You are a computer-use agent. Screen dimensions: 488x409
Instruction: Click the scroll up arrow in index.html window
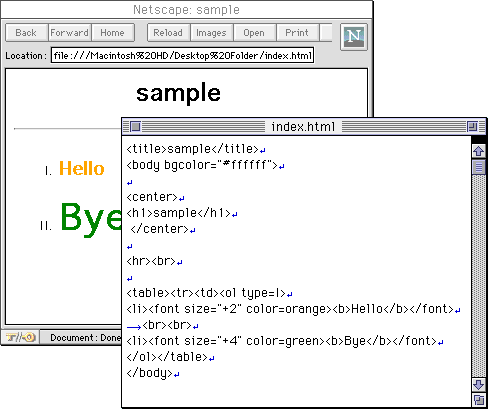(x=479, y=151)
